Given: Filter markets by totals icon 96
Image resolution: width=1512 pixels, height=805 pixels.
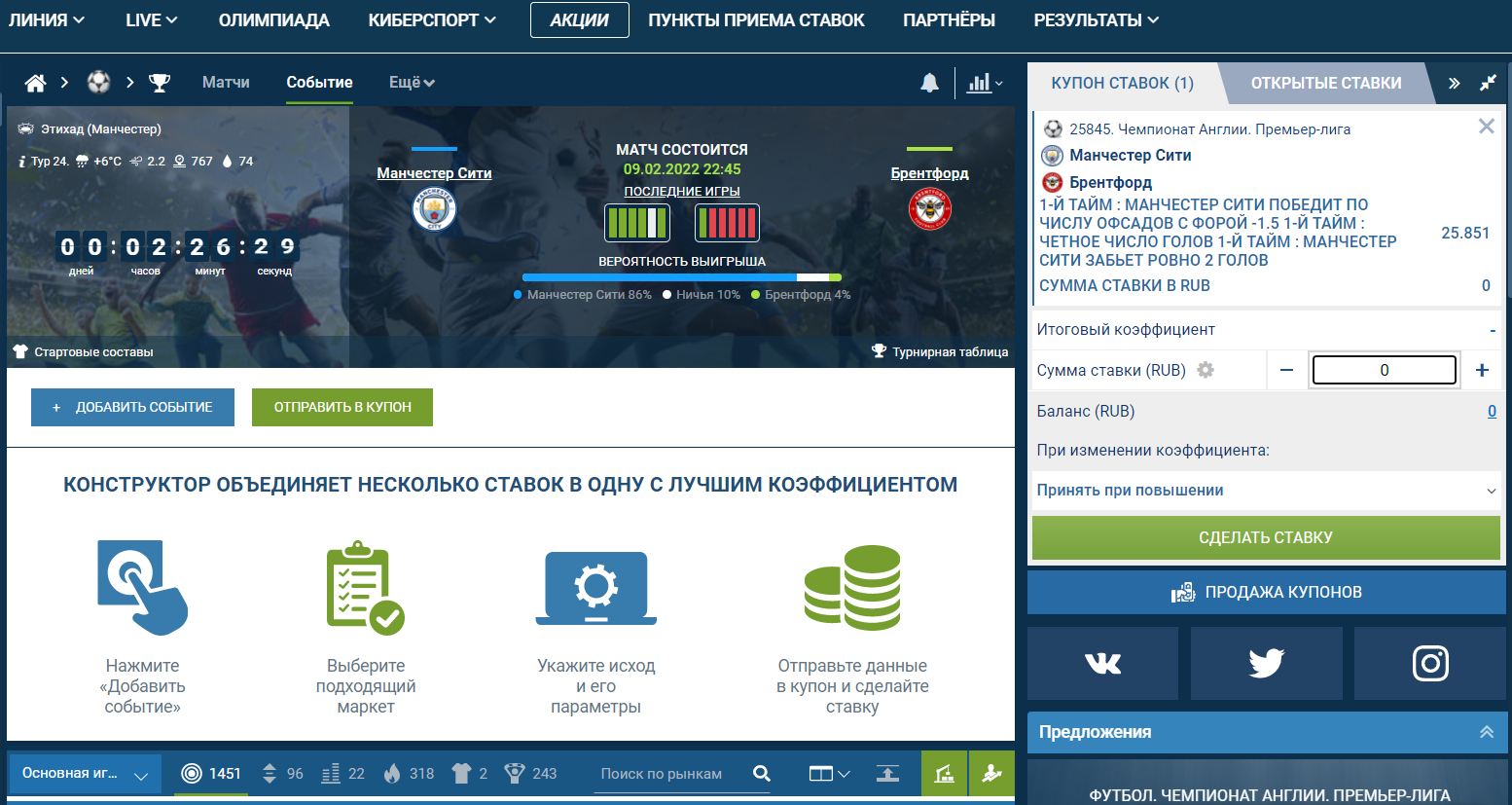Looking at the screenshot, I should (283, 774).
